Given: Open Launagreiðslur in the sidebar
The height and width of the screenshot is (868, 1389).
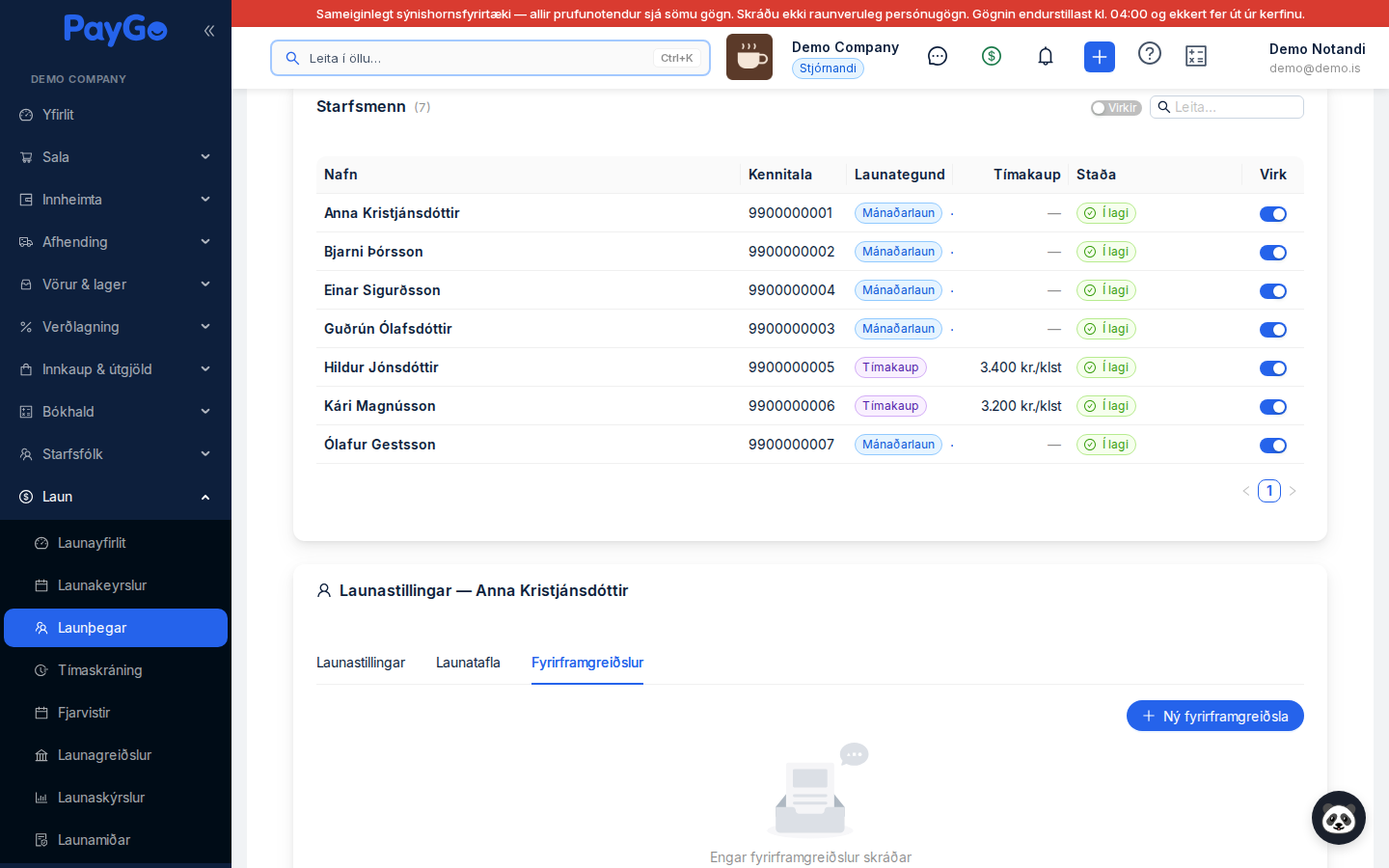Looking at the screenshot, I should pos(116,755).
